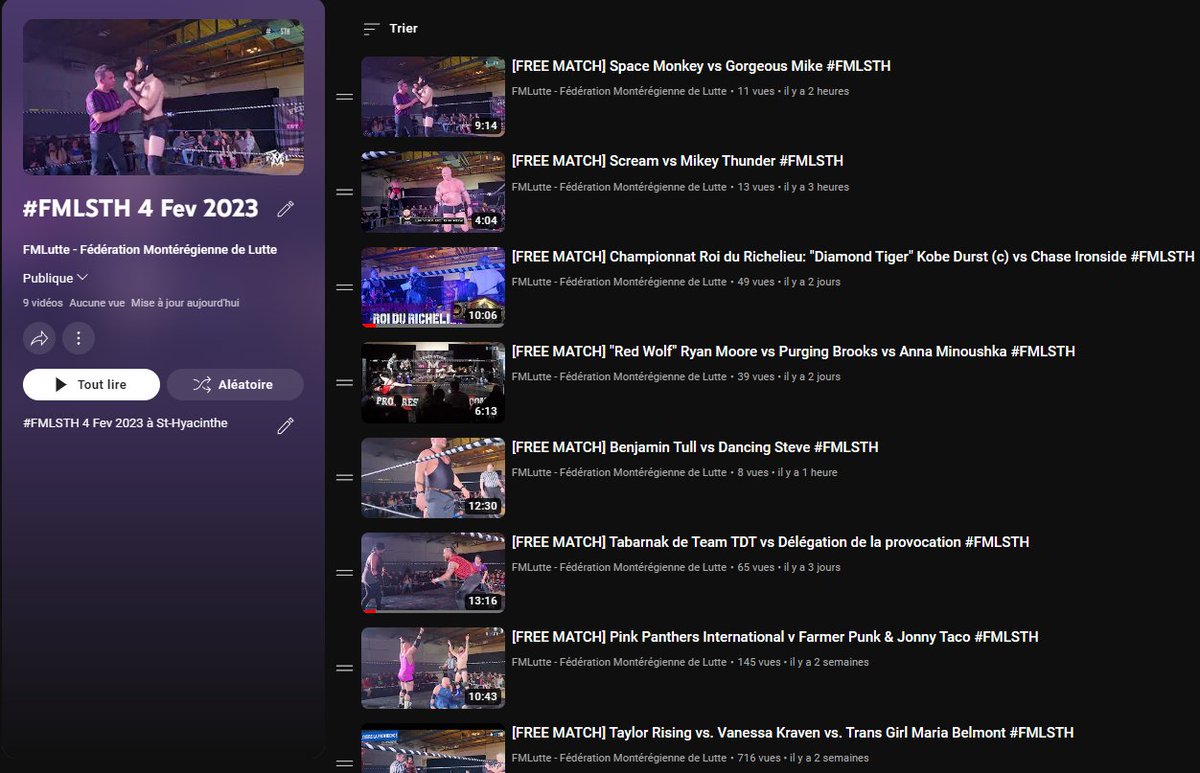Click '716 vues' text on Taylor Rising row
Image resolution: width=1200 pixels, height=773 pixels.
click(x=757, y=758)
